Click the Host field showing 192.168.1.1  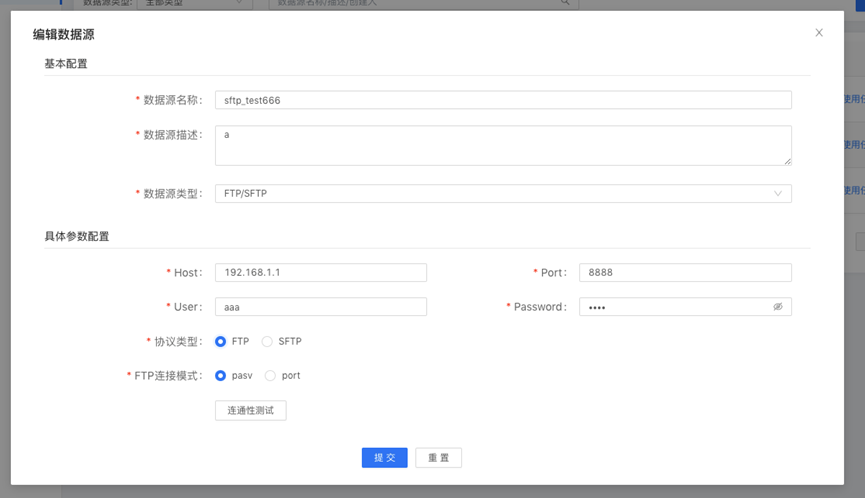coord(321,272)
